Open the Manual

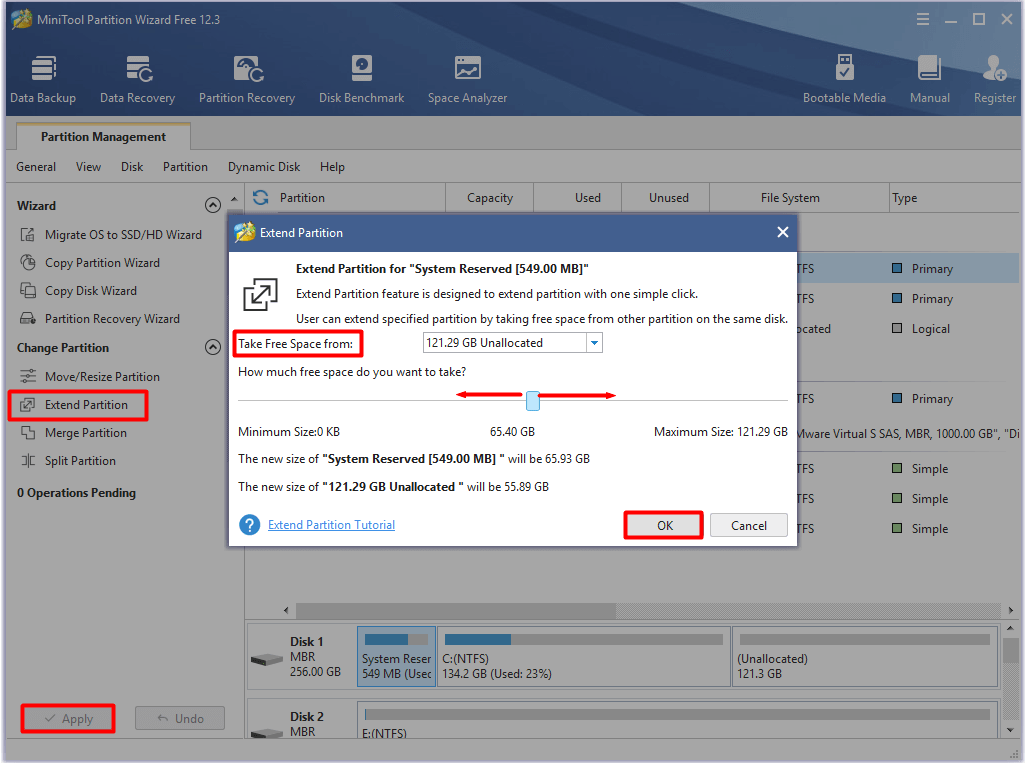point(930,78)
